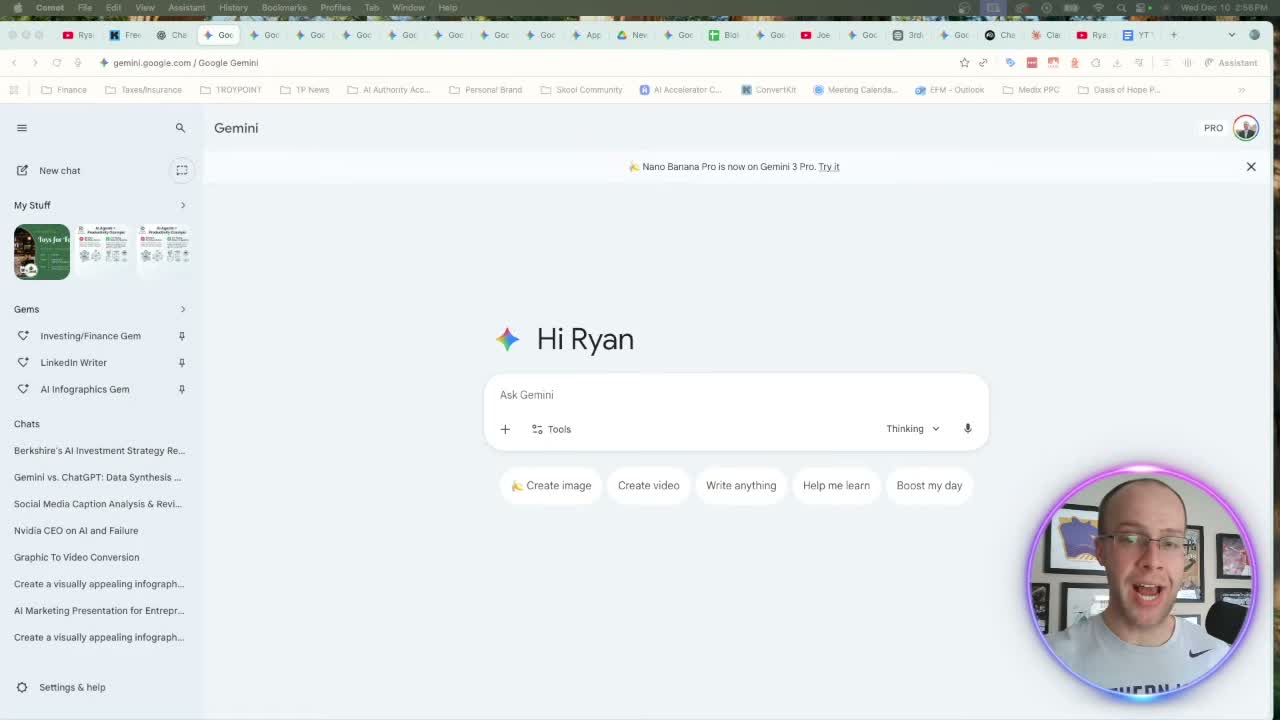Unpin the AI Infographics Gem pin icon
The width and height of the screenshot is (1280, 720).
(181, 389)
